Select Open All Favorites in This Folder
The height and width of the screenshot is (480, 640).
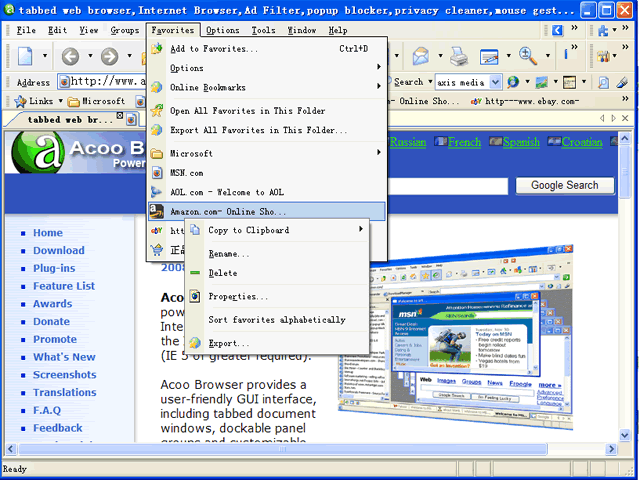click(267, 111)
